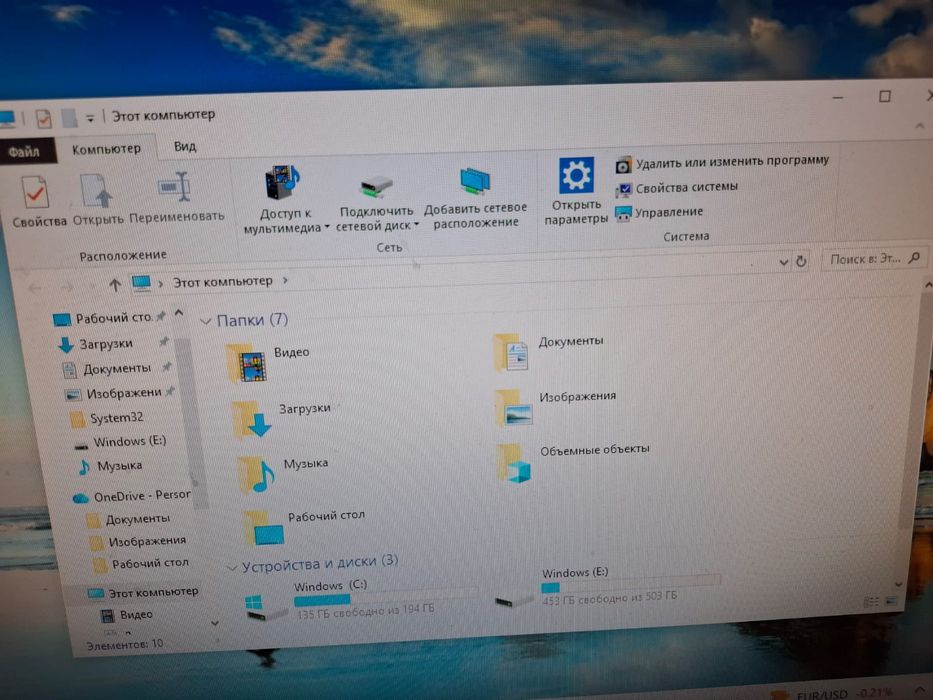Click the Открыть ribbon icon
The width and height of the screenshot is (933, 700).
96,190
